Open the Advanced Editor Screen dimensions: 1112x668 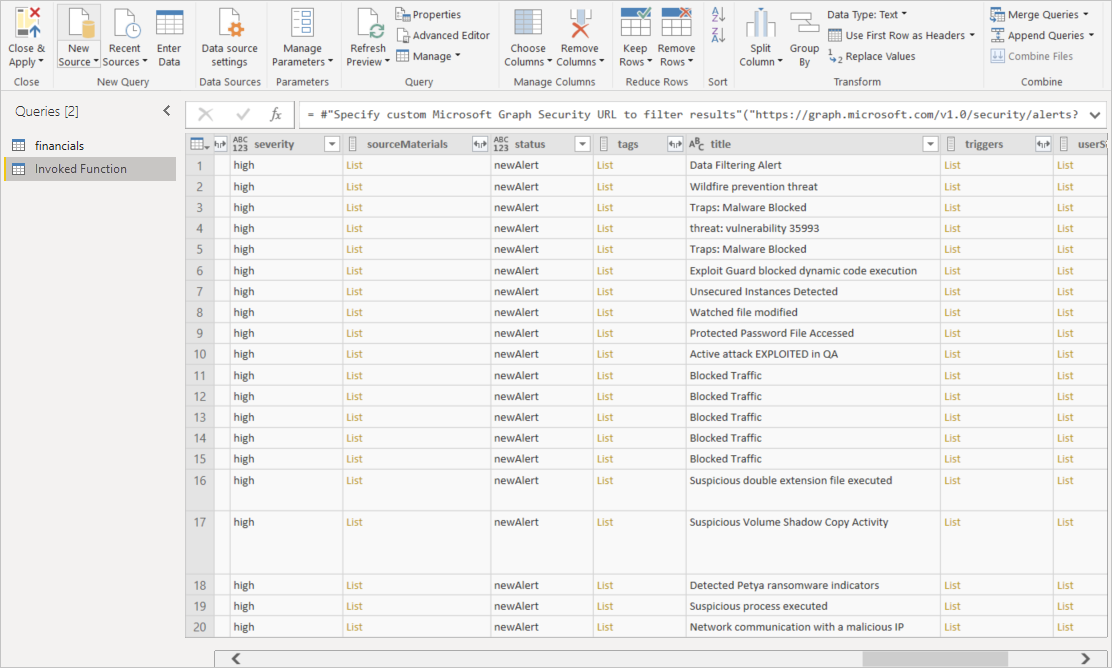442,35
